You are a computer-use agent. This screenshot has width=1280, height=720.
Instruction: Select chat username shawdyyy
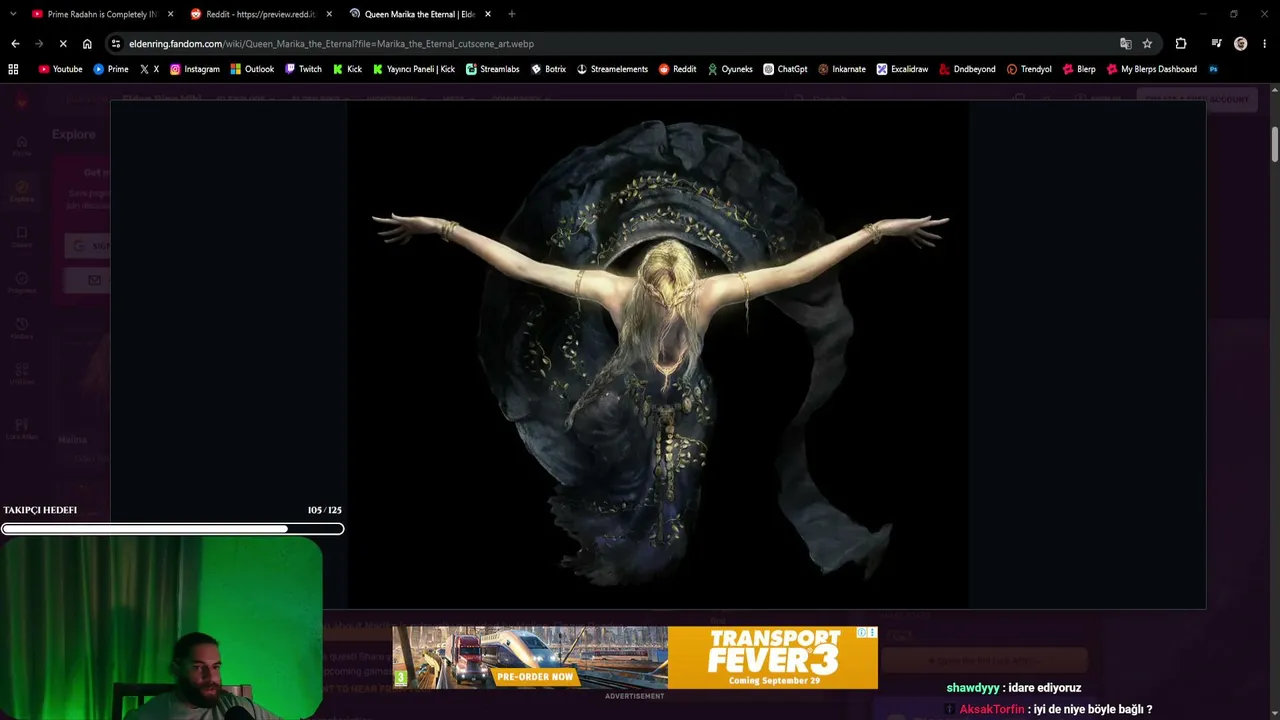973,688
